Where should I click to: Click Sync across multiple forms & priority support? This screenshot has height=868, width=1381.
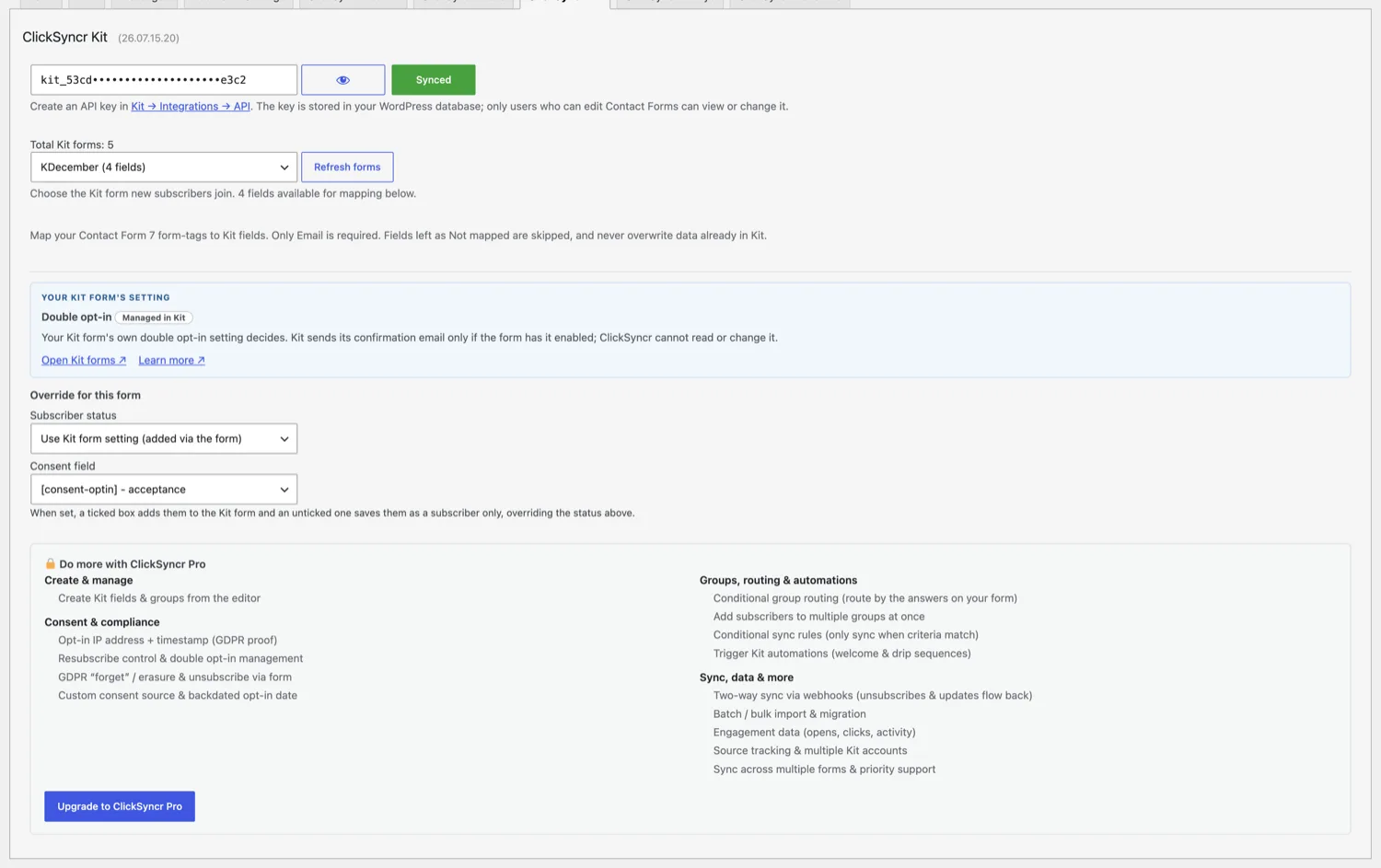pos(825,770)
